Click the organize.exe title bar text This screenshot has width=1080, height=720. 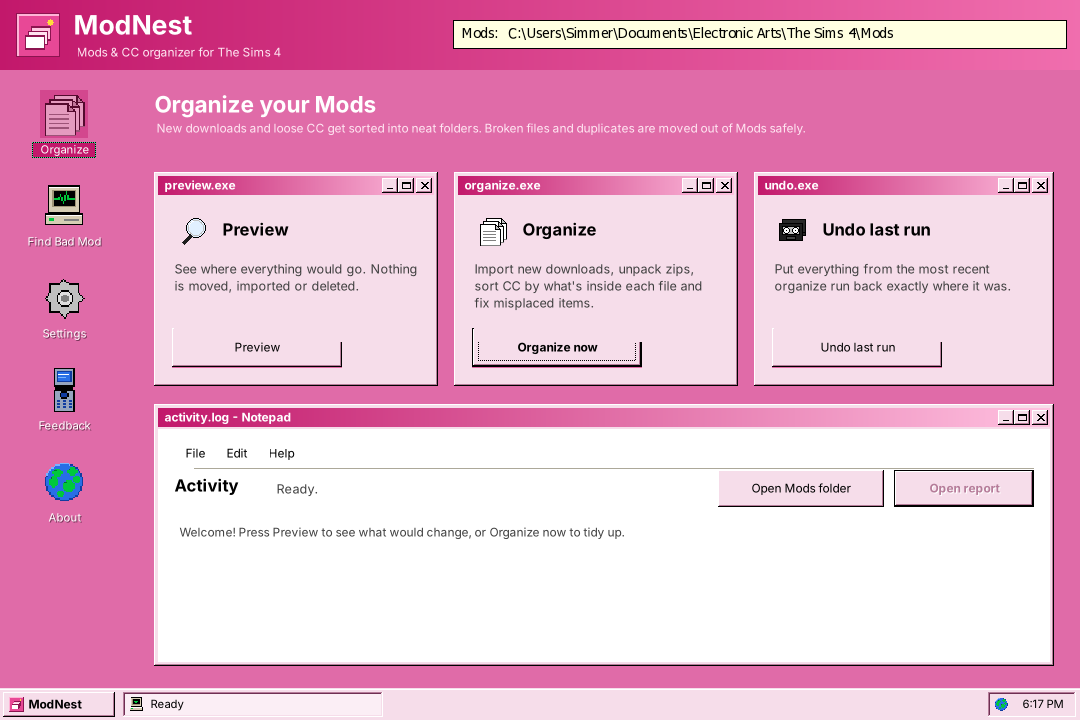coord(502,185)
